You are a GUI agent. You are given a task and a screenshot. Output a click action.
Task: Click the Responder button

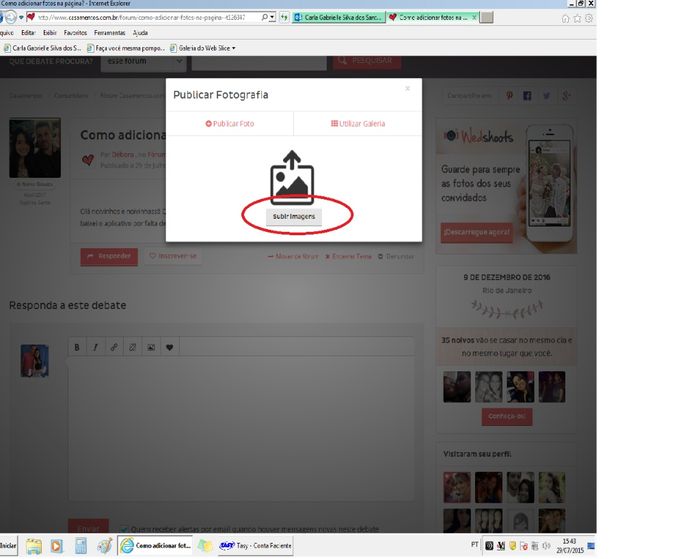coord(109,256)
